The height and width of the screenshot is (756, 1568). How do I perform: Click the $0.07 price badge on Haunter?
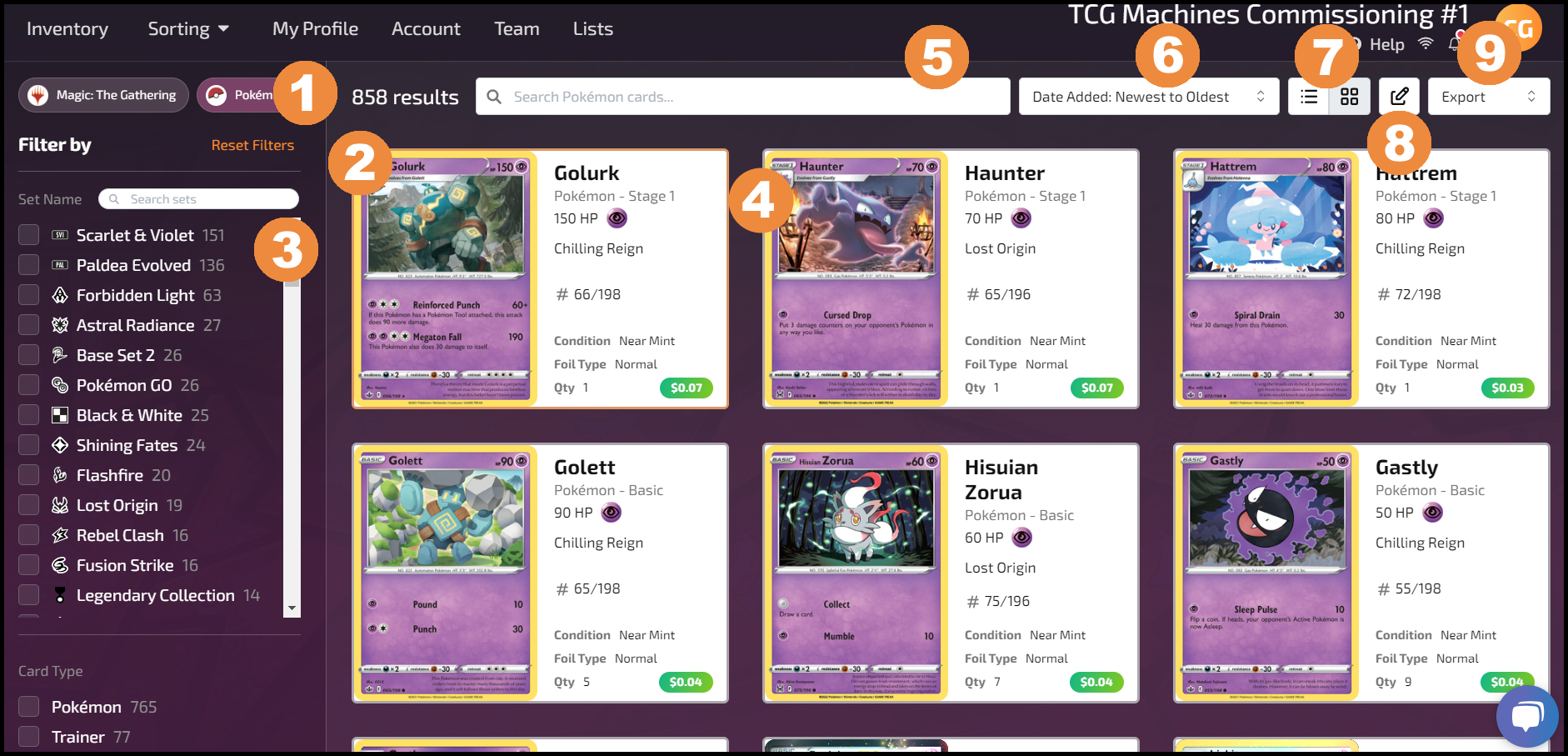click(x=1096, y=388)
